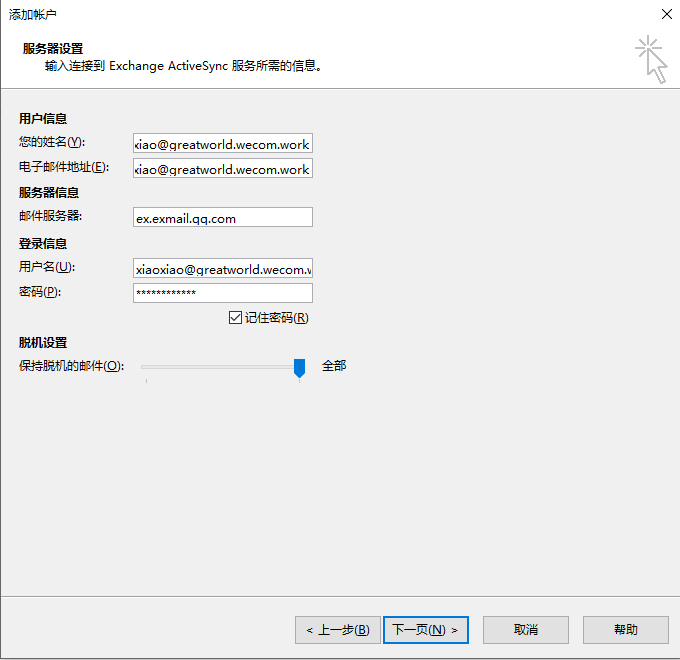Toggle the 记住密码 checkbox
Viewport: 680px width, 660px height.
[236, 318]
